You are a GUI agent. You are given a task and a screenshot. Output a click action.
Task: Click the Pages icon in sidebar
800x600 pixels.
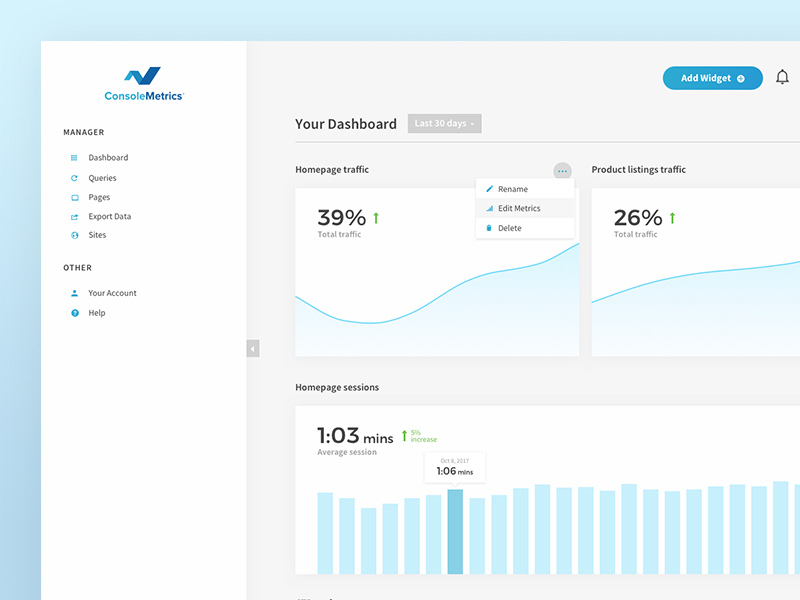pyautogui.click(x=74, y=198)
